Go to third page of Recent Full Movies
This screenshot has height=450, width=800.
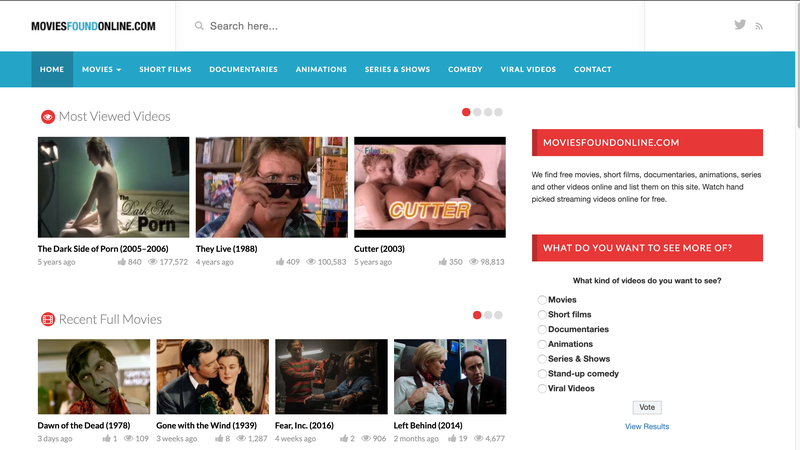coord(498,315)
